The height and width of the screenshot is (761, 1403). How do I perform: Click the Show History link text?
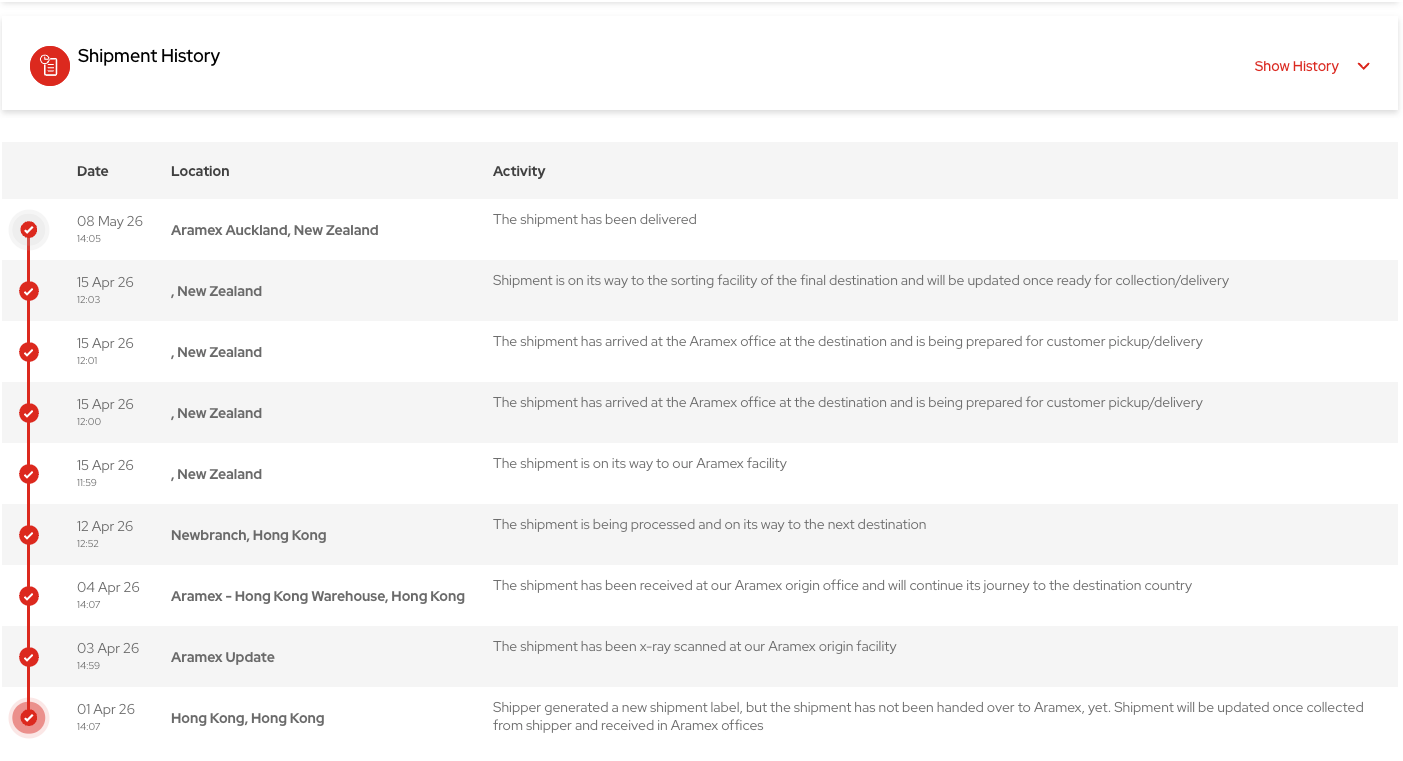coord(1296,66)
